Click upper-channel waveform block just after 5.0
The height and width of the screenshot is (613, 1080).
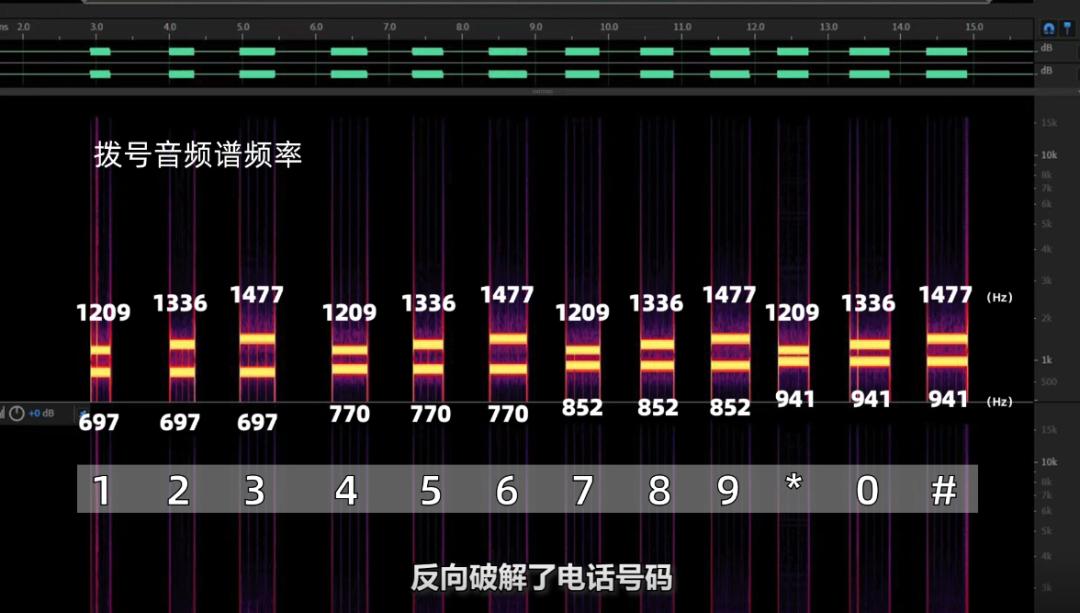pyautogui.click(x=257, y=52)
